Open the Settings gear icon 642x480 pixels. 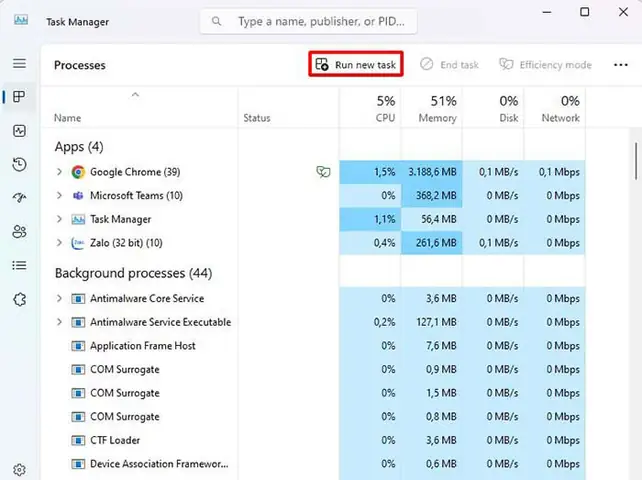[x=19, y=469]
